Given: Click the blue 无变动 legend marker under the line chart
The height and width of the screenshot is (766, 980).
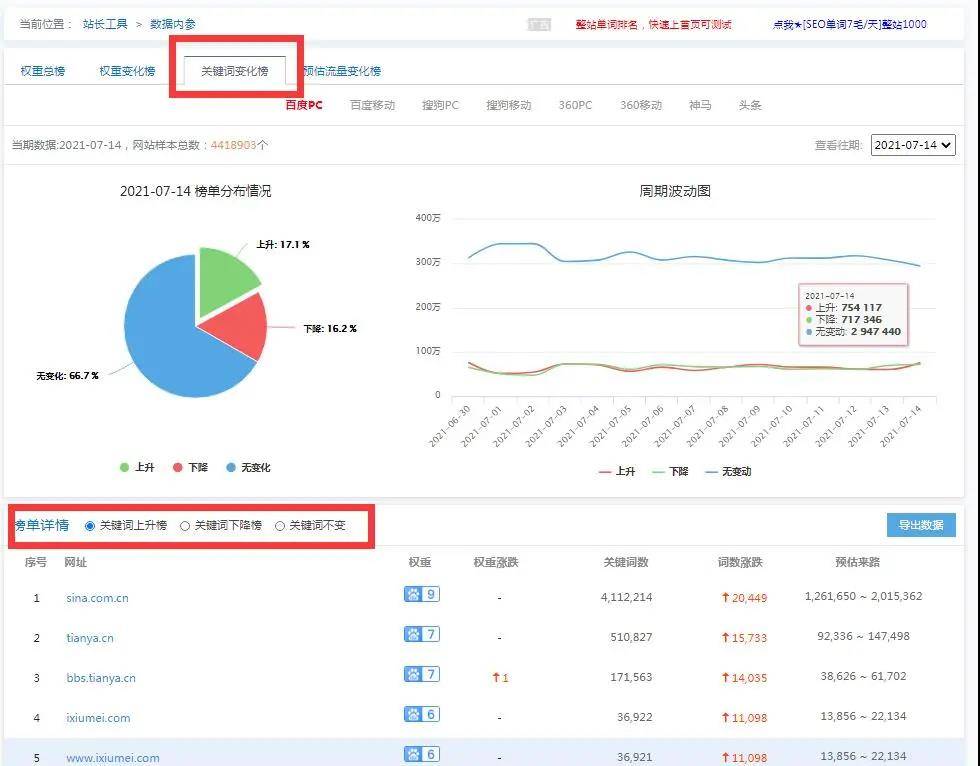Looking at the screenshot, I should 710,470.
